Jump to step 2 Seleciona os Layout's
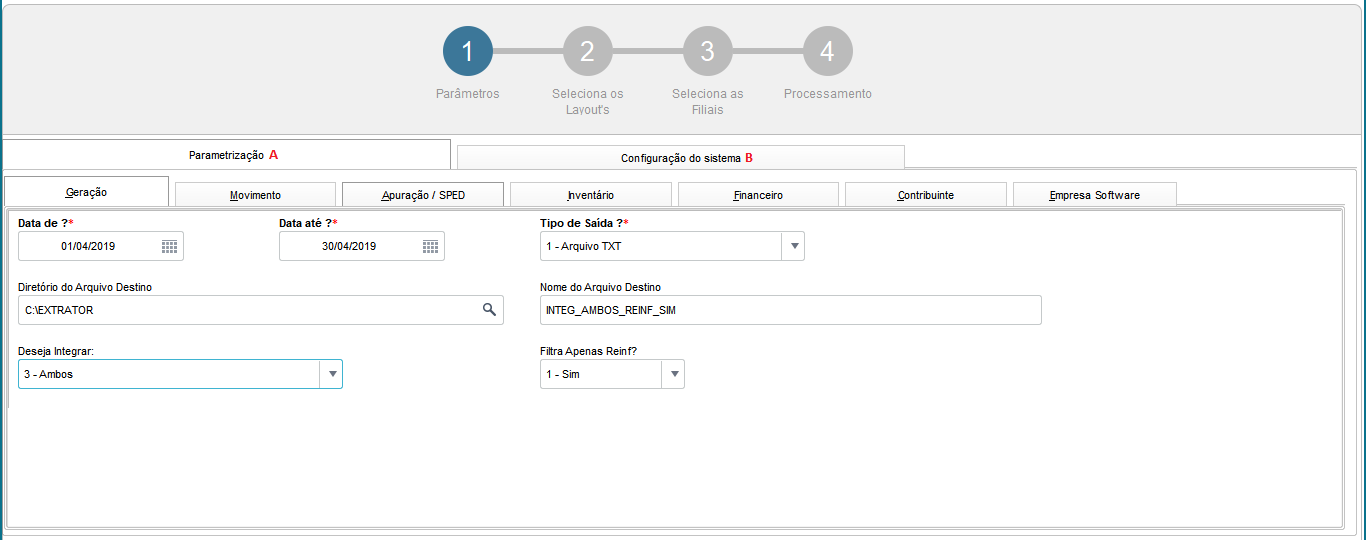 [x=588, y=52]
